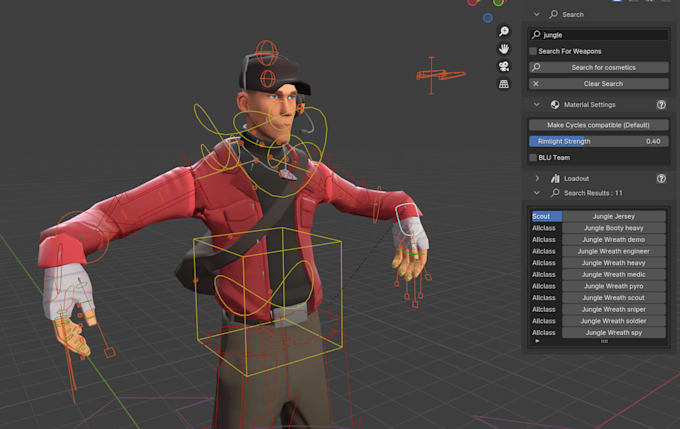Switch perspective/orthographic grid icon
The width and height of the screenshot is (680, 429).
[x=504, y=84]
